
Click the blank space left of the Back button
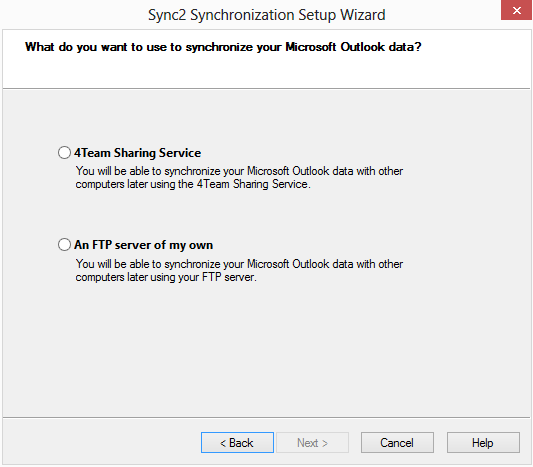tap(102, 443)
